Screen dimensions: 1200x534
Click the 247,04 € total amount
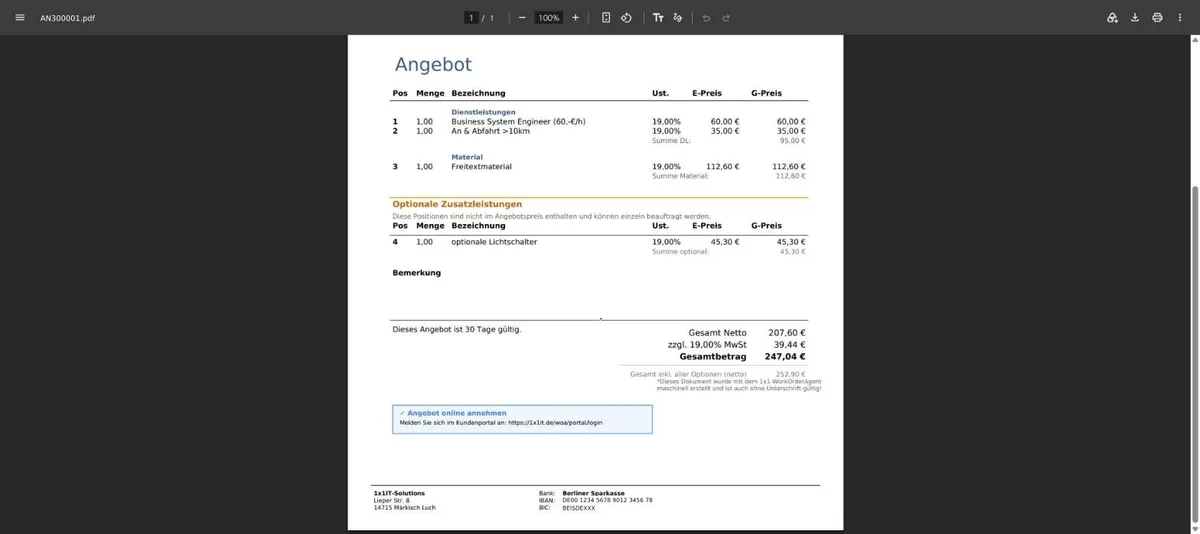[x=785, y=357]
